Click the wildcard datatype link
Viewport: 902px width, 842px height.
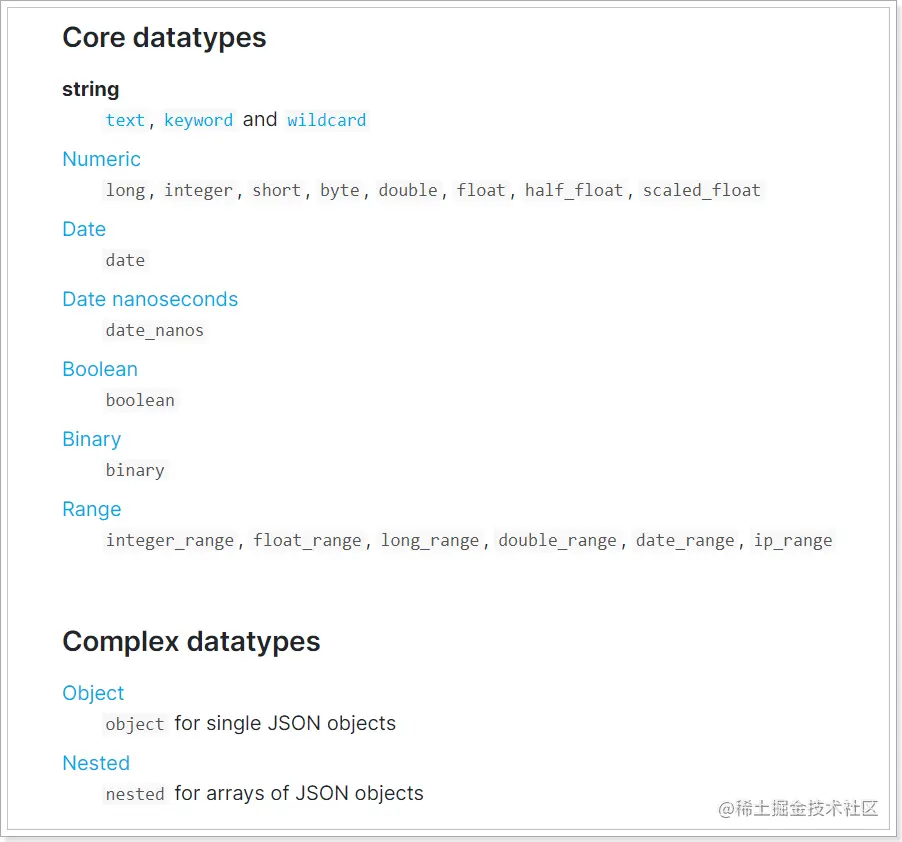[x=326, y=120]
